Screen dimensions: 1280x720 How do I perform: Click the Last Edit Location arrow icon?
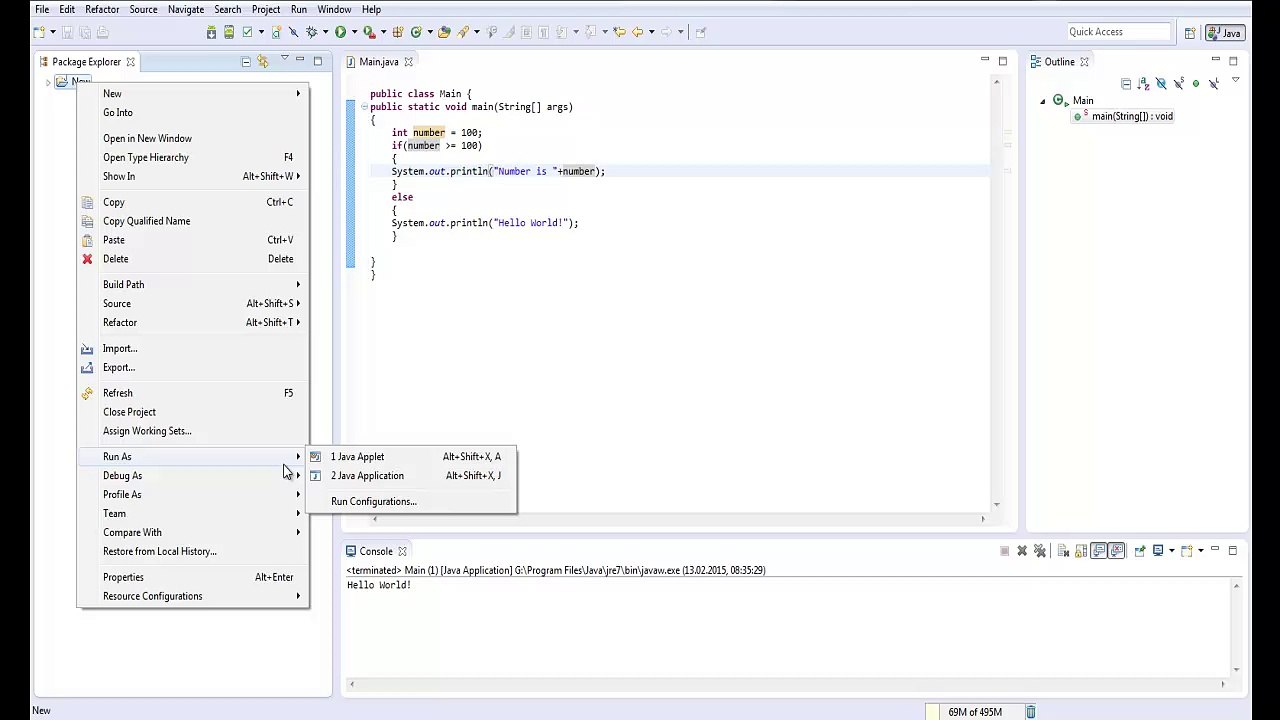619,32
